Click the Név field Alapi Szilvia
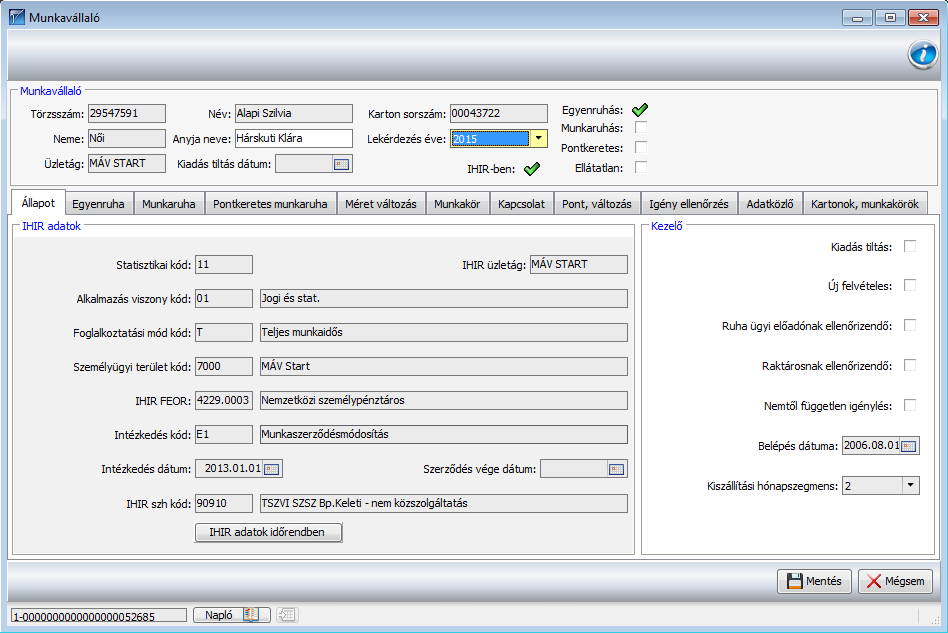Screen dimensions: 948x633 [293, 113]
